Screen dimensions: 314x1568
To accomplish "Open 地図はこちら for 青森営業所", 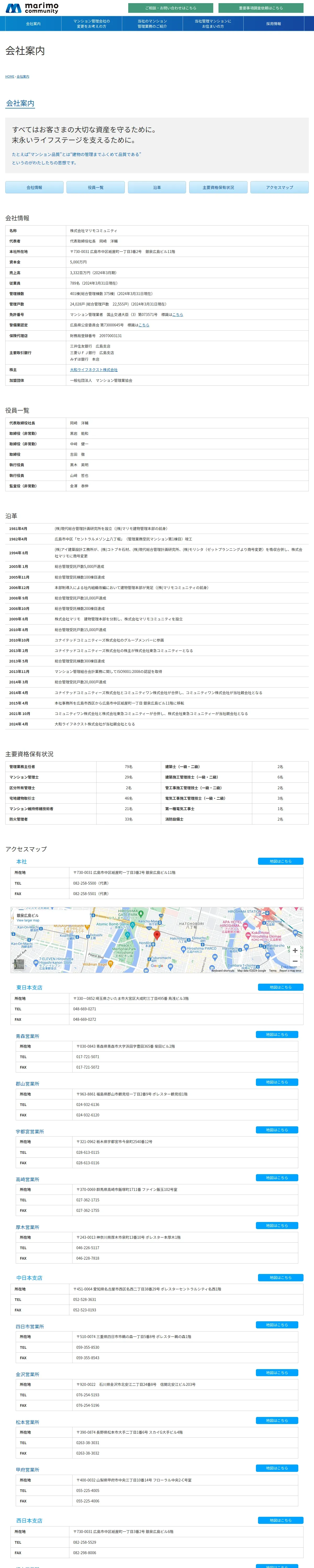I will (x=277, y=1035).
